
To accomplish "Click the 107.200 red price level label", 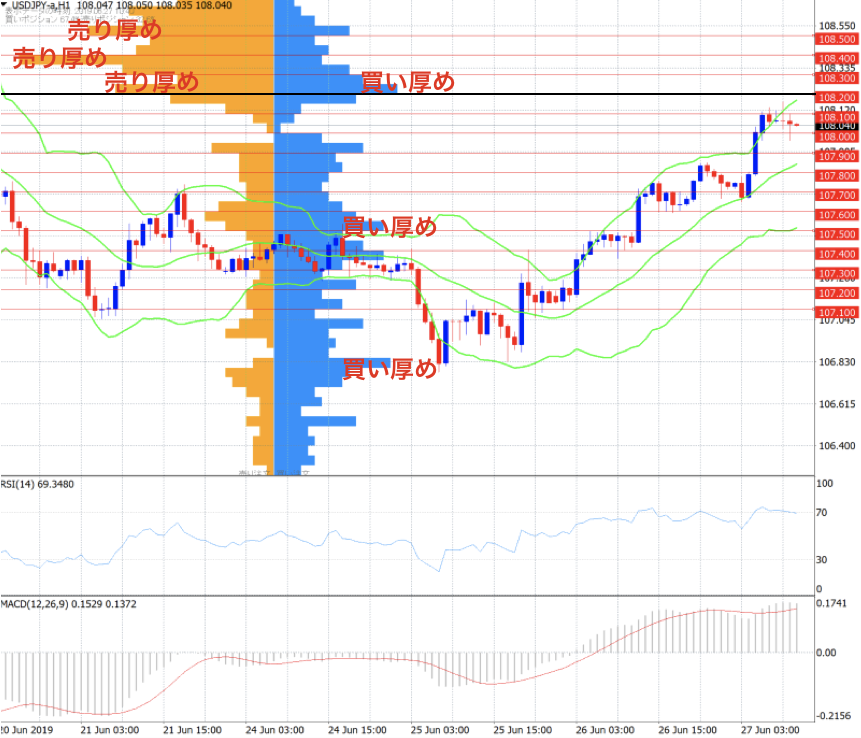I will [x=837, y=293].
